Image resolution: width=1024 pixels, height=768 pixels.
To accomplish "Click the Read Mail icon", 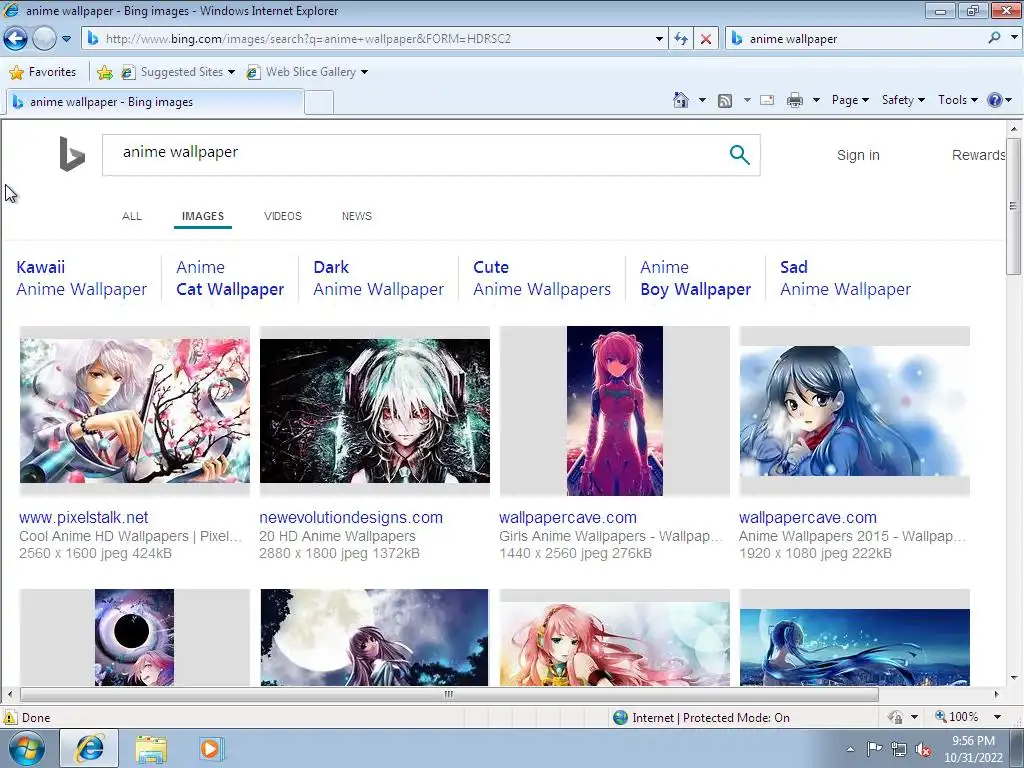I will click(767, 100).
